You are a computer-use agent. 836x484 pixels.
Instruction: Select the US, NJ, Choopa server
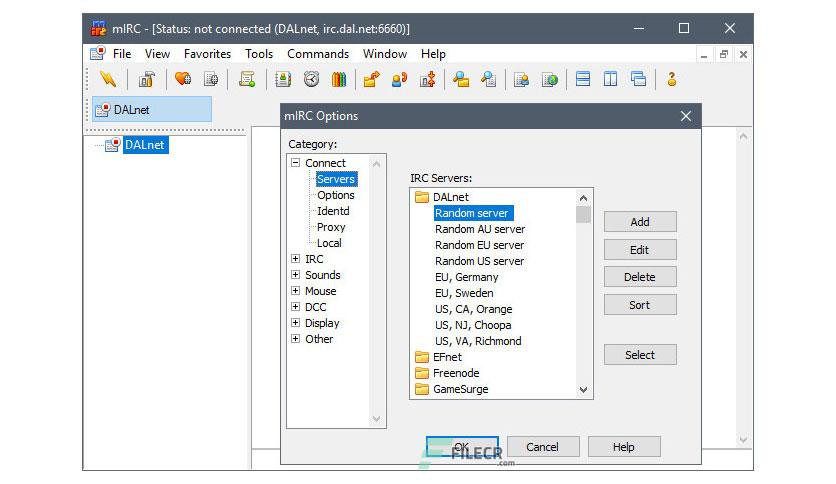[x=473, y=325]
